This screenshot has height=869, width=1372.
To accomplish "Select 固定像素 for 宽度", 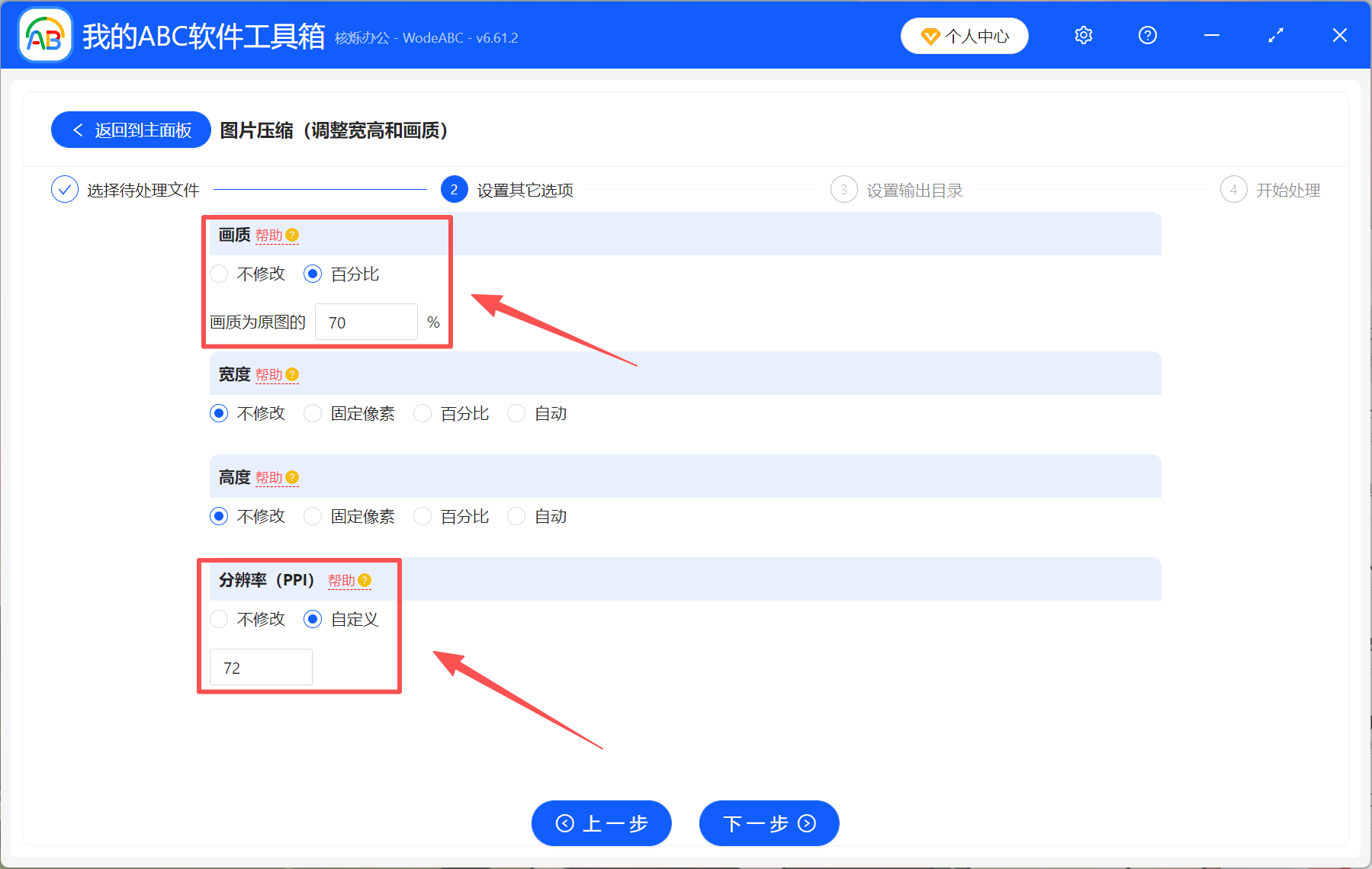I will tap(313, 413).
